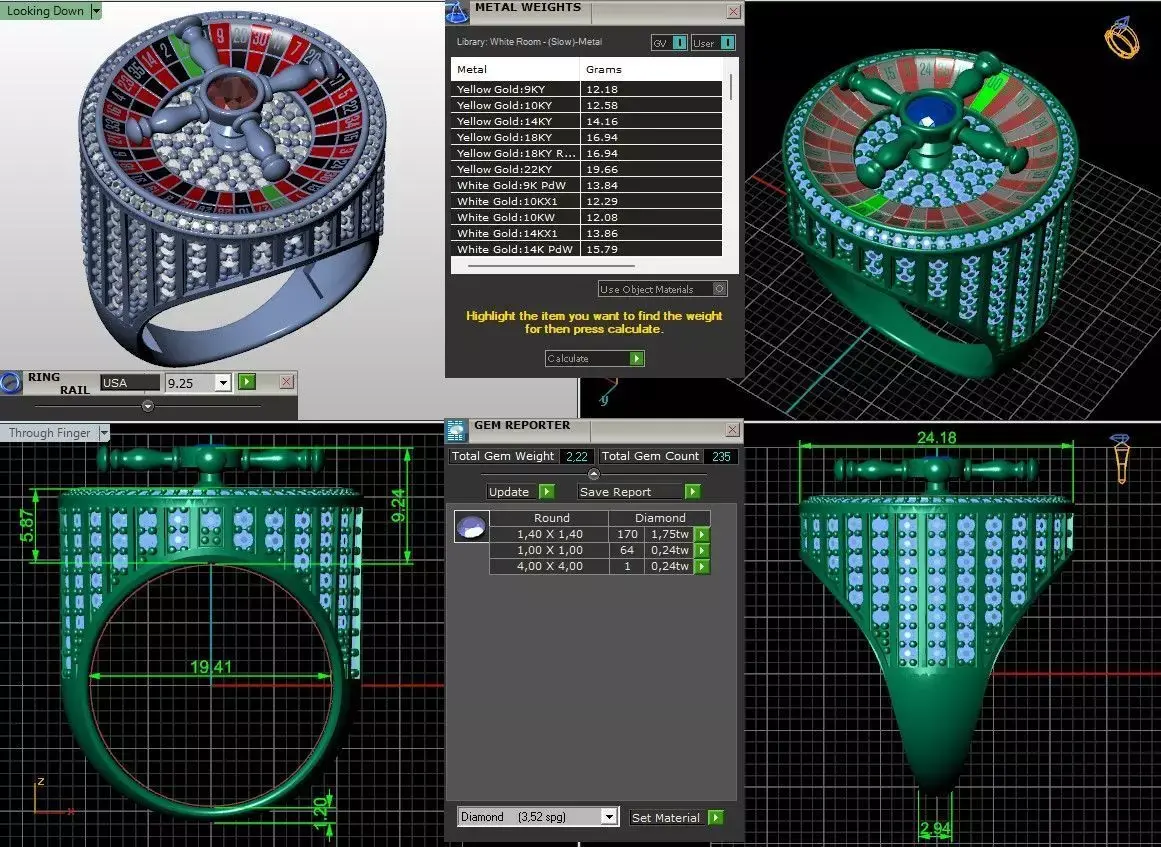The height and width of the screenshot is (847, 1161).
Task: Click the Total Gem Weight value 2,22
Action: (577, 456)
